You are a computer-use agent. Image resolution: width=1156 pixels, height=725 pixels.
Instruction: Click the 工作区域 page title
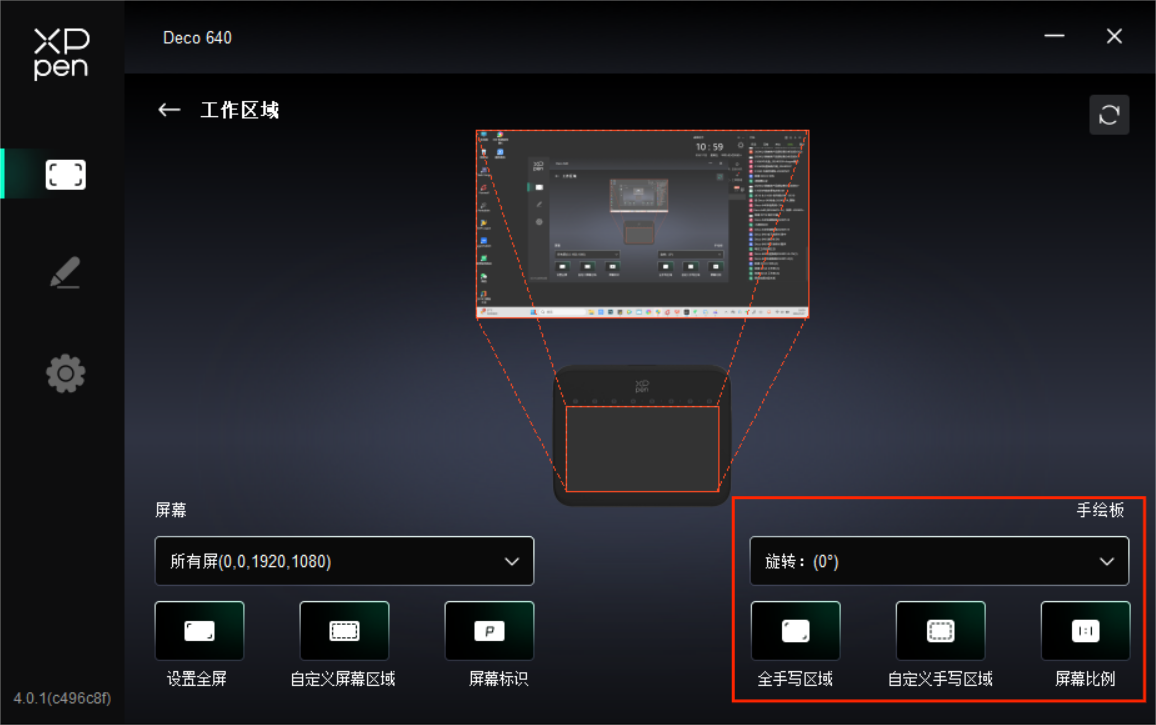coord(240,110)
